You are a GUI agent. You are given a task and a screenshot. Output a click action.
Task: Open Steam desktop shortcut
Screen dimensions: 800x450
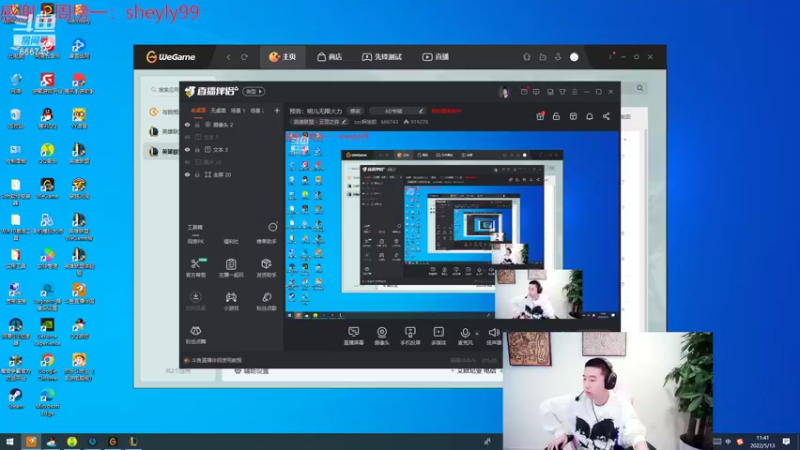coord(15,398)
